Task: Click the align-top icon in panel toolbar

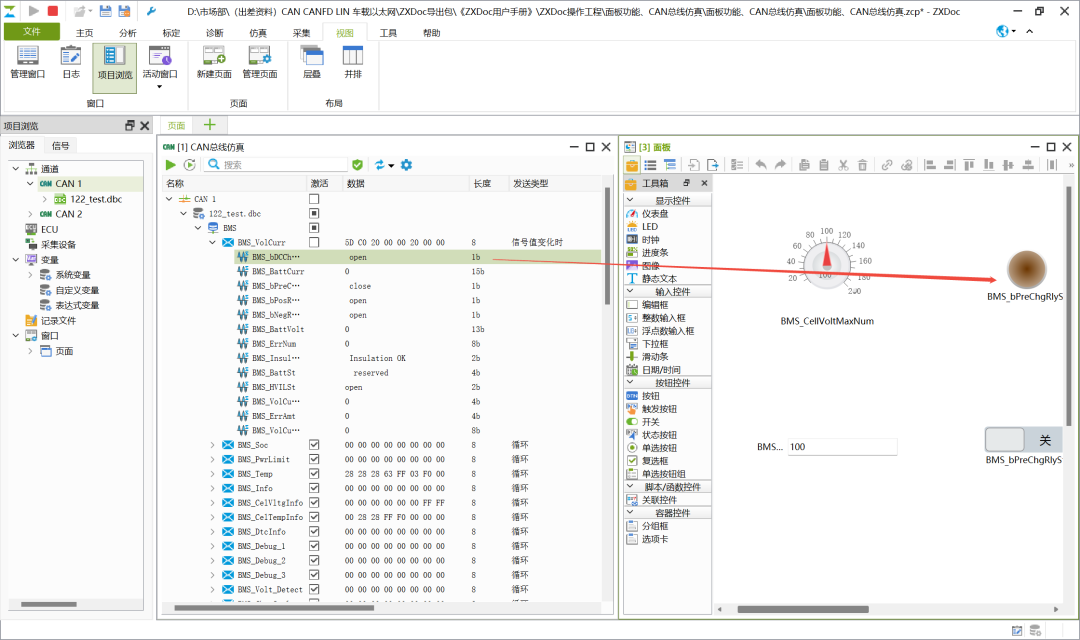Action: pyautogui.click(x=969, y=165)
